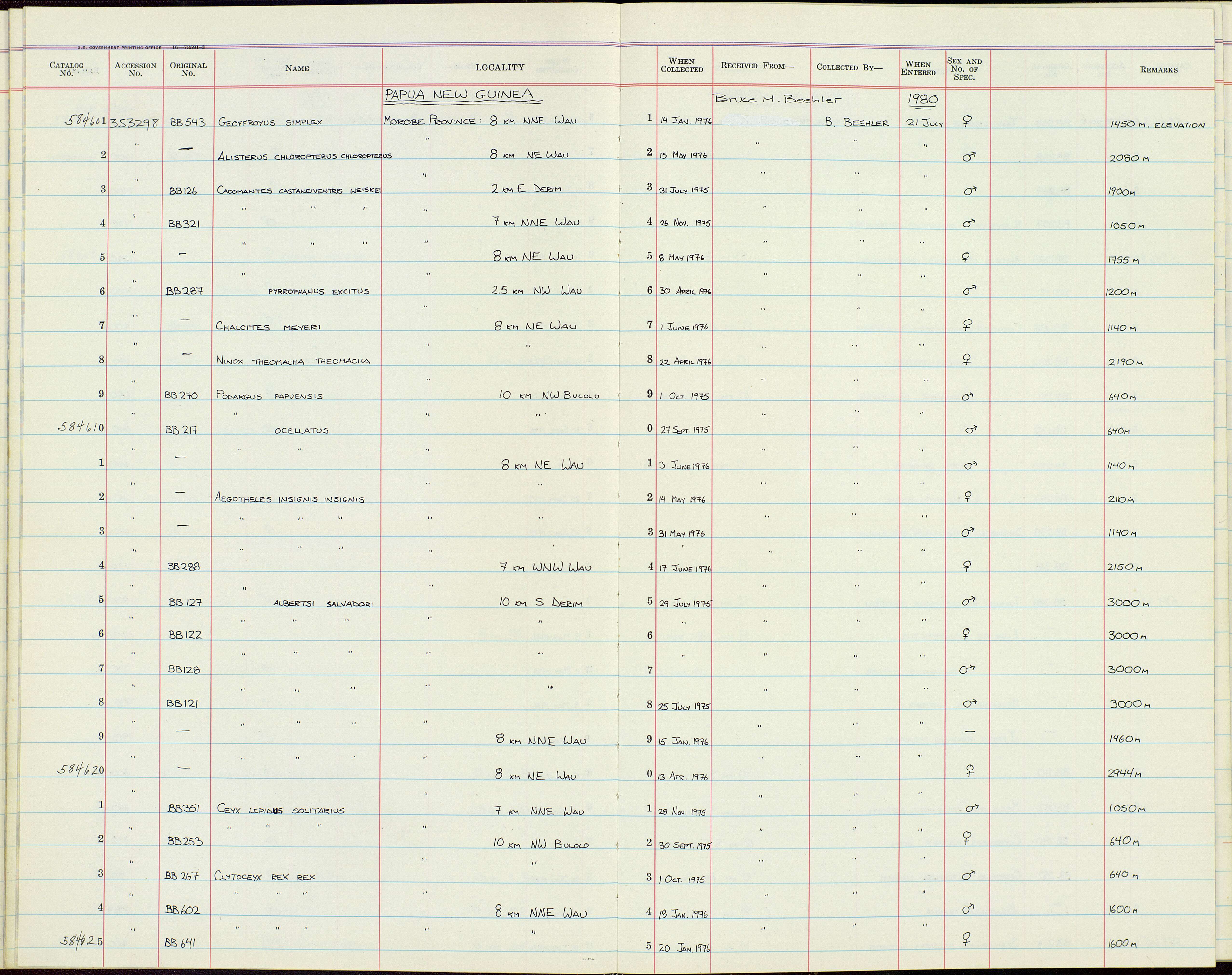Click the 'Collected By' column header
Image resolution: width=1232 pixels, height=975 pixels.
(x=850, y=67)
